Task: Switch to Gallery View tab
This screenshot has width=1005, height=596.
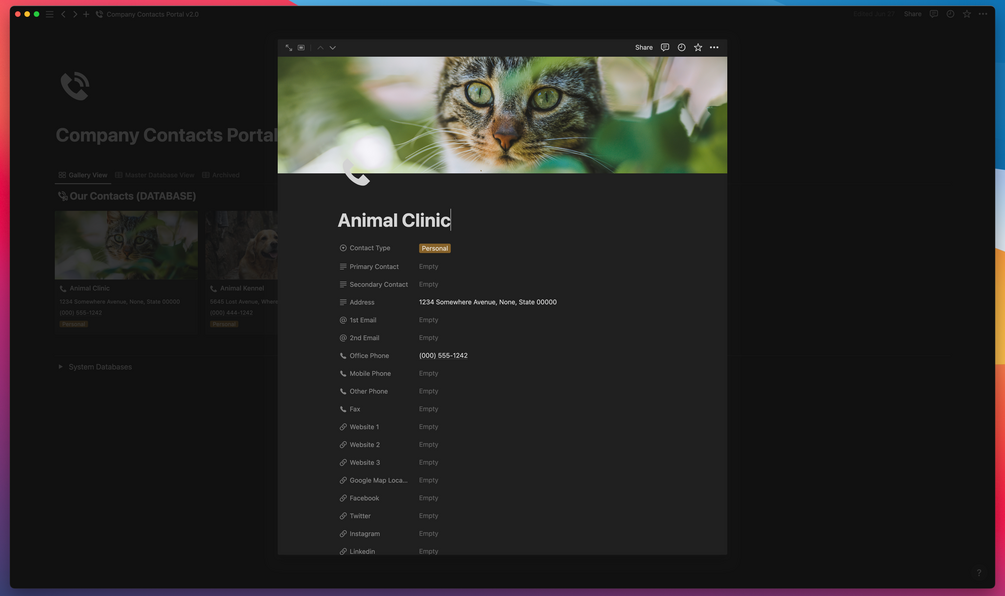Action: coord(83,175)
